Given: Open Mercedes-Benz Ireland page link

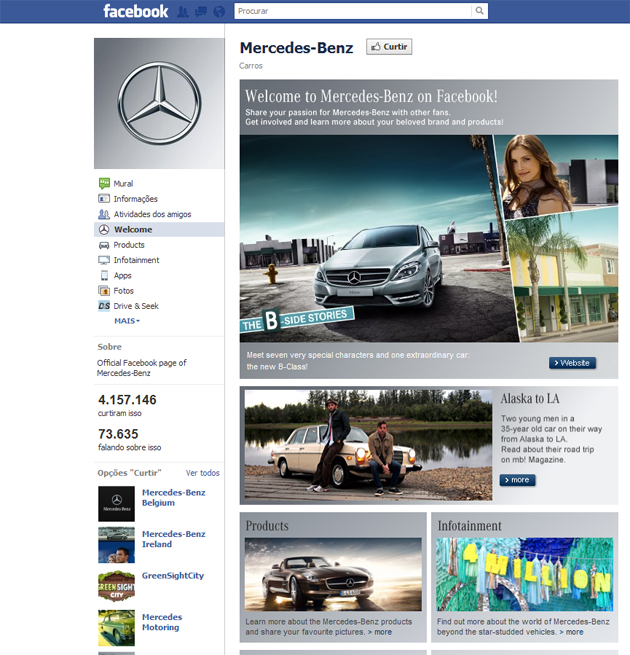Looking at the screenshot, I should point(173,539).
